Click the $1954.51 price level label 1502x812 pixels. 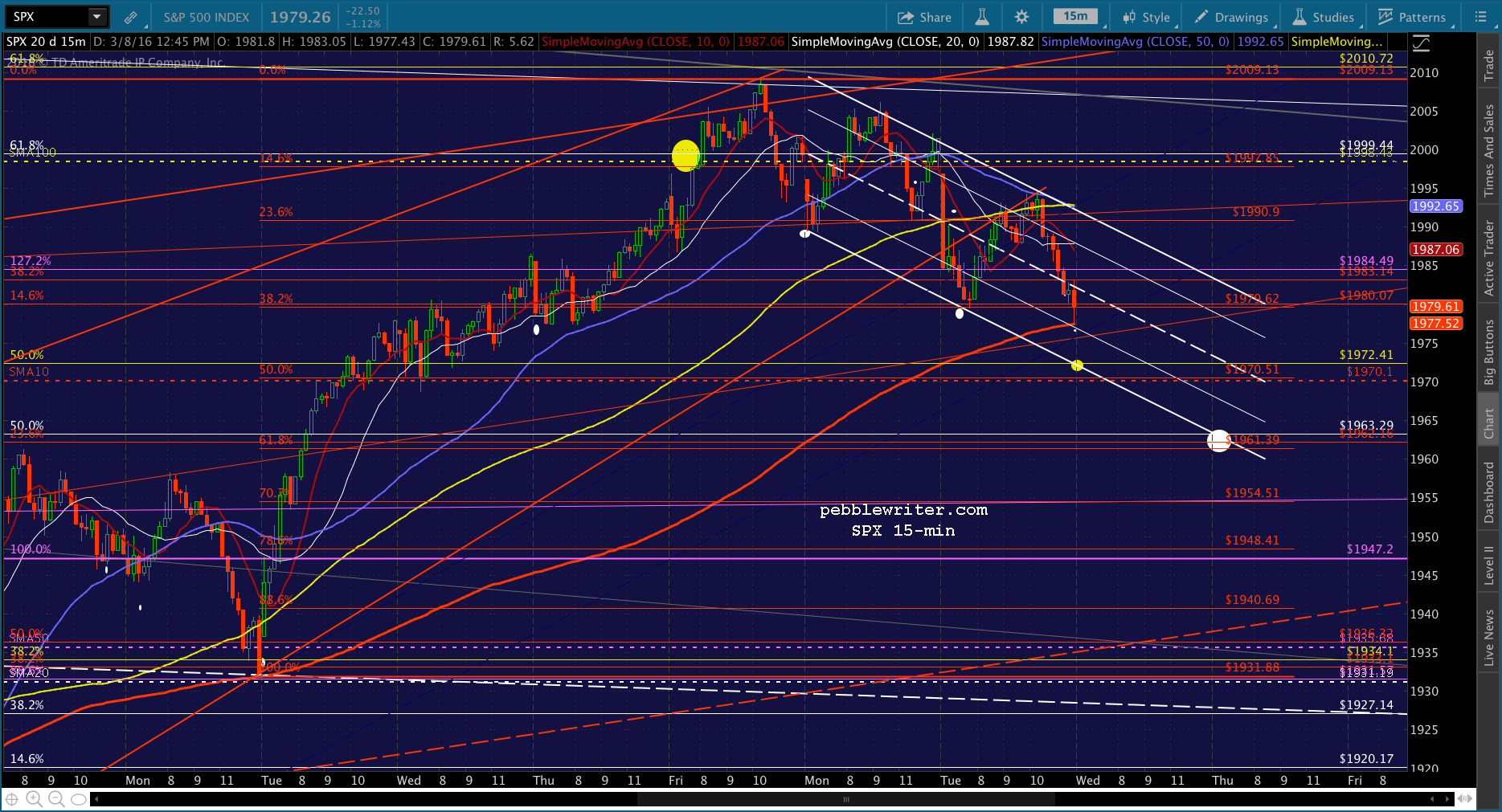point(1252,493)
